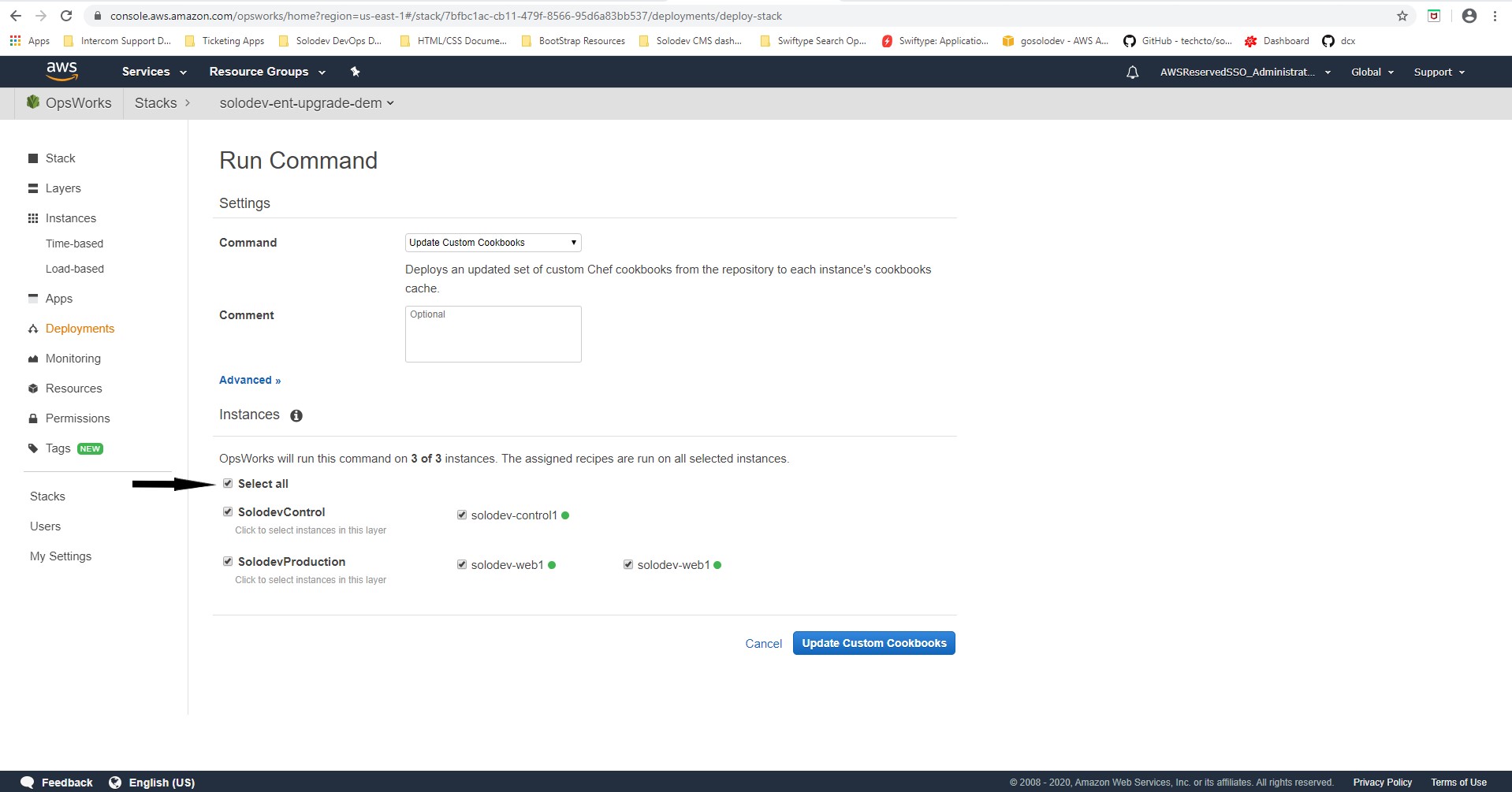Click the Monitoring chart icon in sidebar
Screen dimensions: 1512x792
pyautogui.click(x=33, y=359)
